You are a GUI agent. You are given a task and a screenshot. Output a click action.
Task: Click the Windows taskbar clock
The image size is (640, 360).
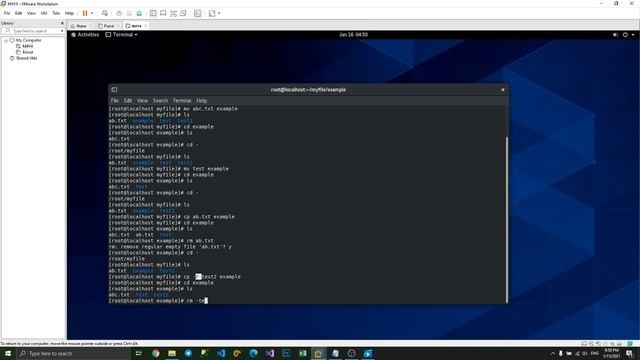tap(611, 353)
